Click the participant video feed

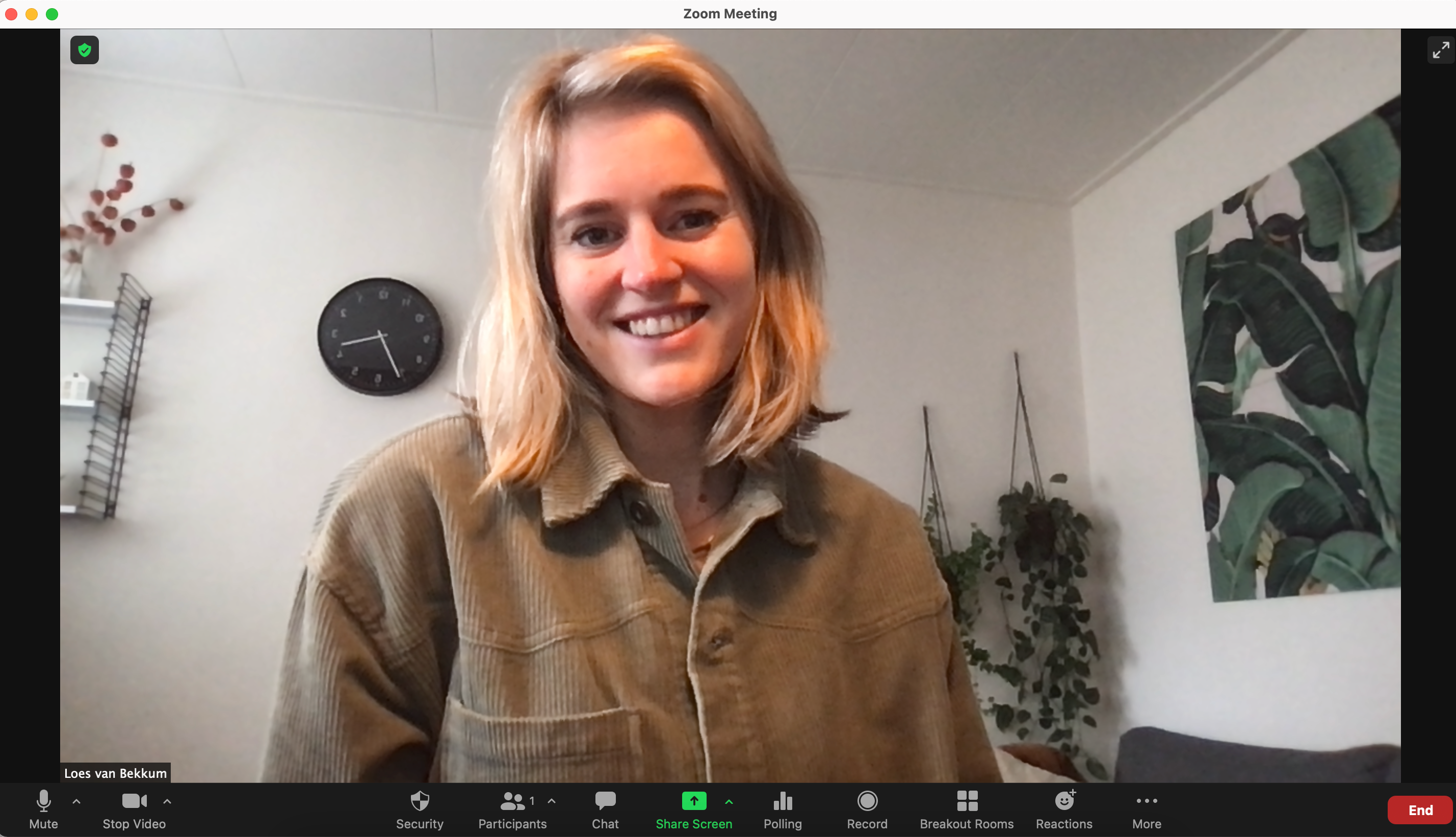point(730,405)
